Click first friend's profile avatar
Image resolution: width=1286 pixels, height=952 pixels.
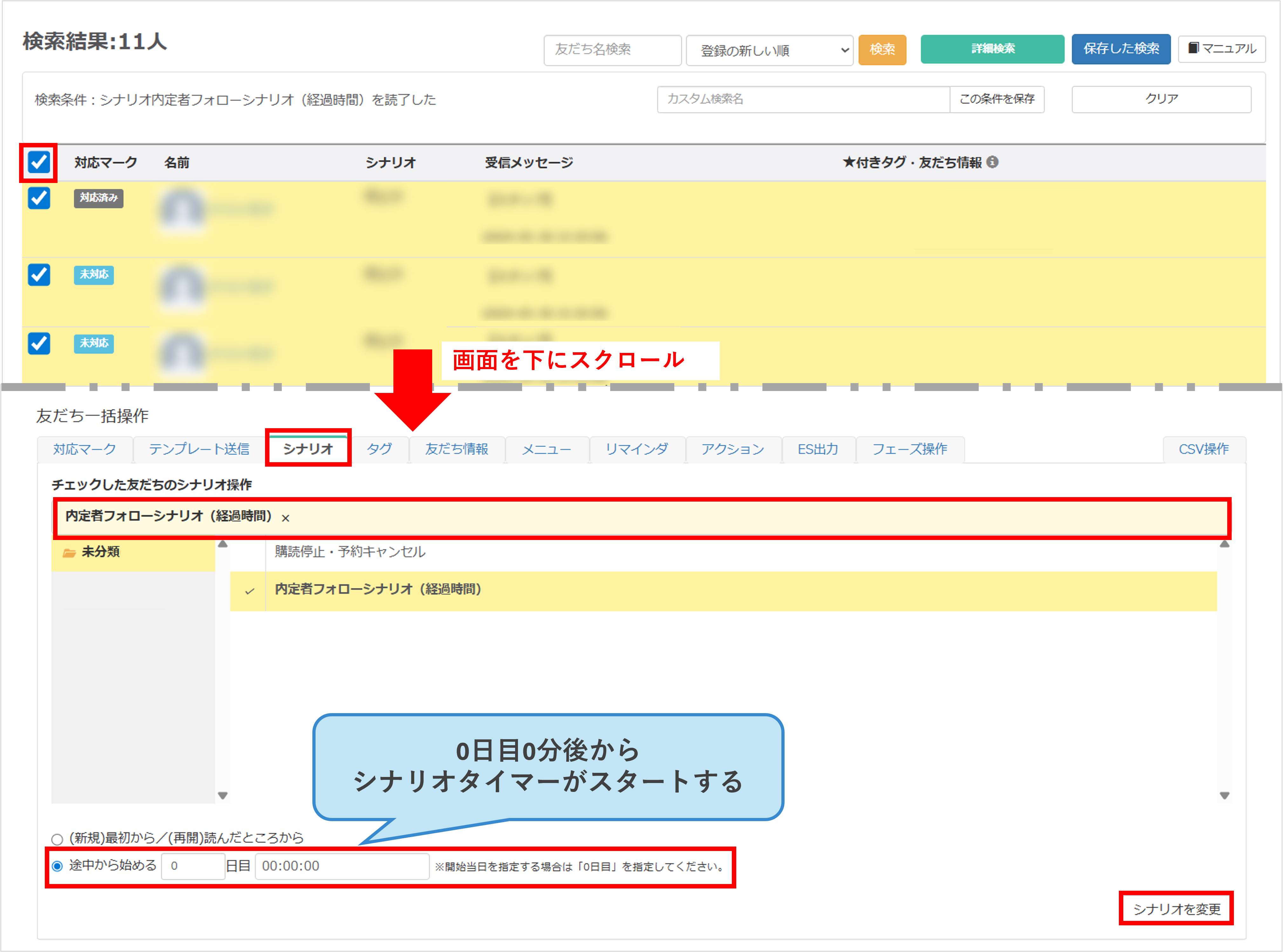tap(181, 209)
